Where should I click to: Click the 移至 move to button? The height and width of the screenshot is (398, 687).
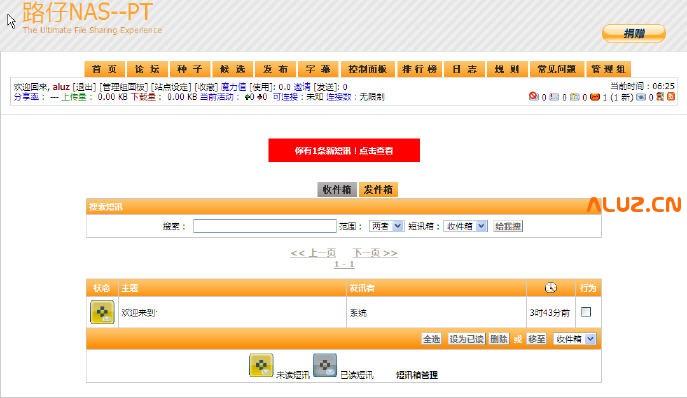[537, 339]
